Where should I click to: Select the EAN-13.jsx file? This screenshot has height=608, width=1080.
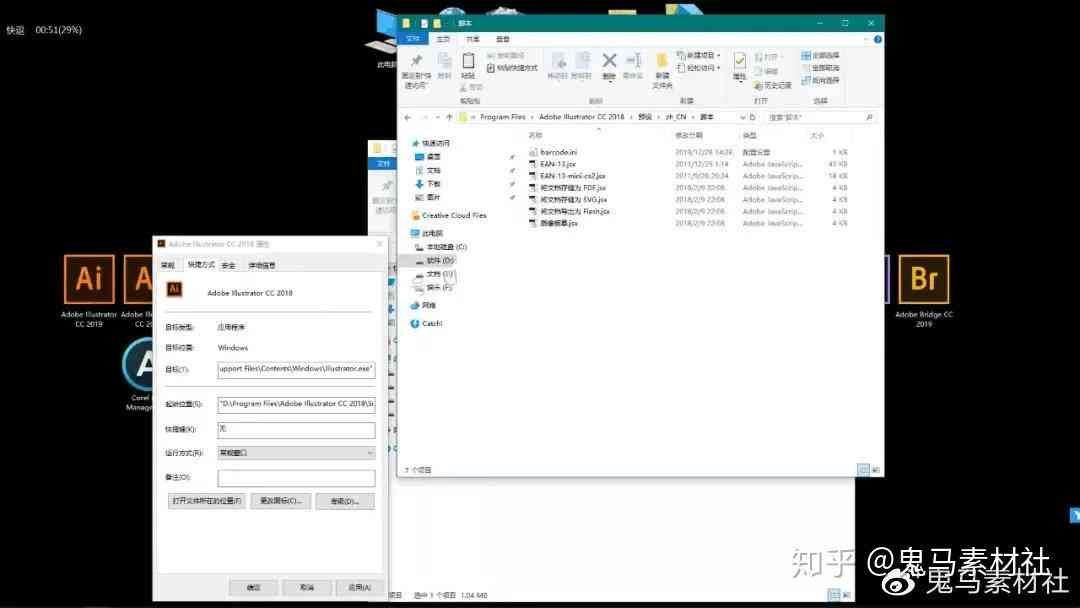point(558,165)
